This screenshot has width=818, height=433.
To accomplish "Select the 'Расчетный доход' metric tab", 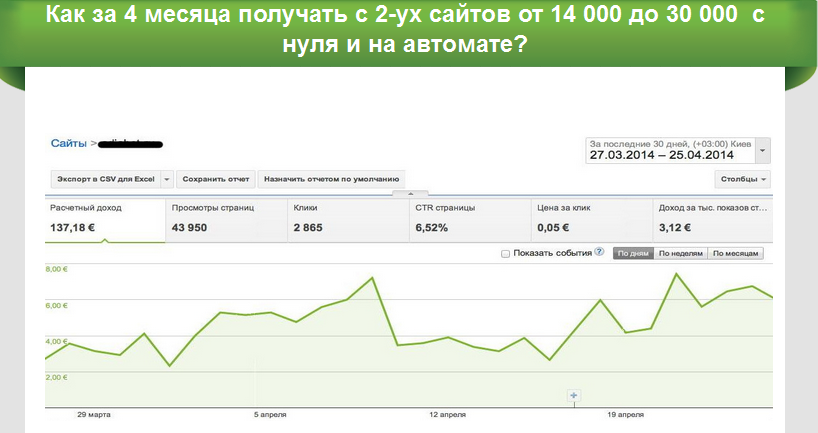I will (105, 218).
